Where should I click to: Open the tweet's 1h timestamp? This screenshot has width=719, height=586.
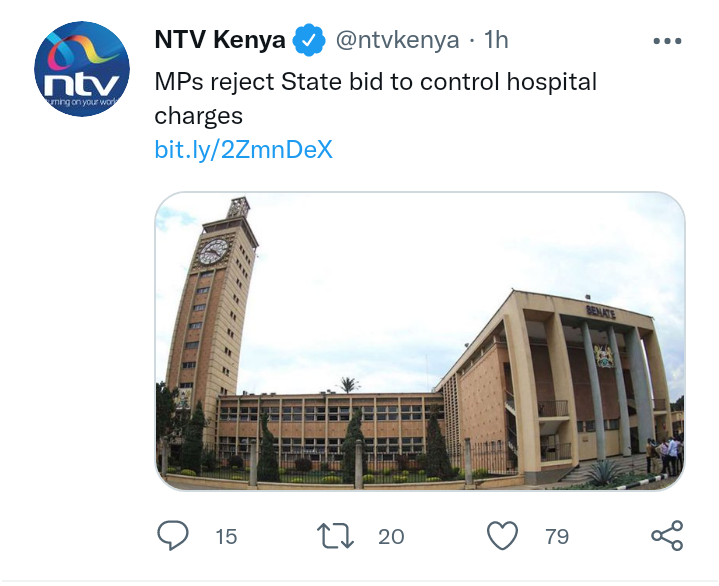(496, 40)
